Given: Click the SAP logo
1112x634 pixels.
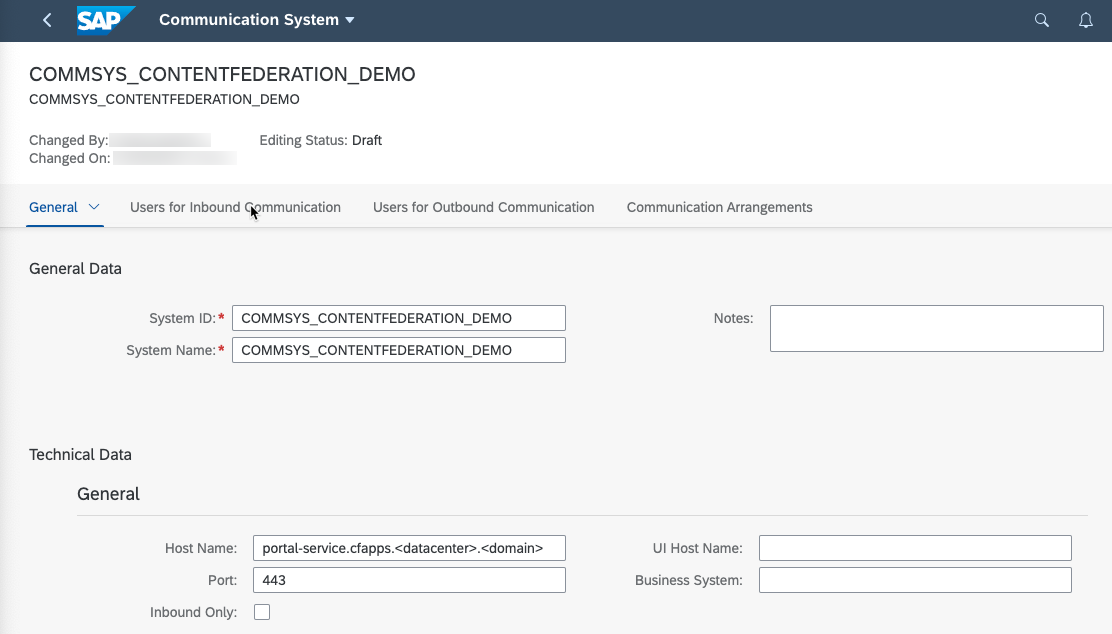Looking at the screenshot, I should coord(106,20).
